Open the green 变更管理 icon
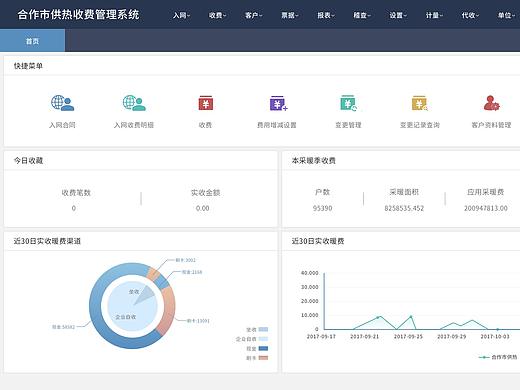520x390 pixels. click(348, 103)
